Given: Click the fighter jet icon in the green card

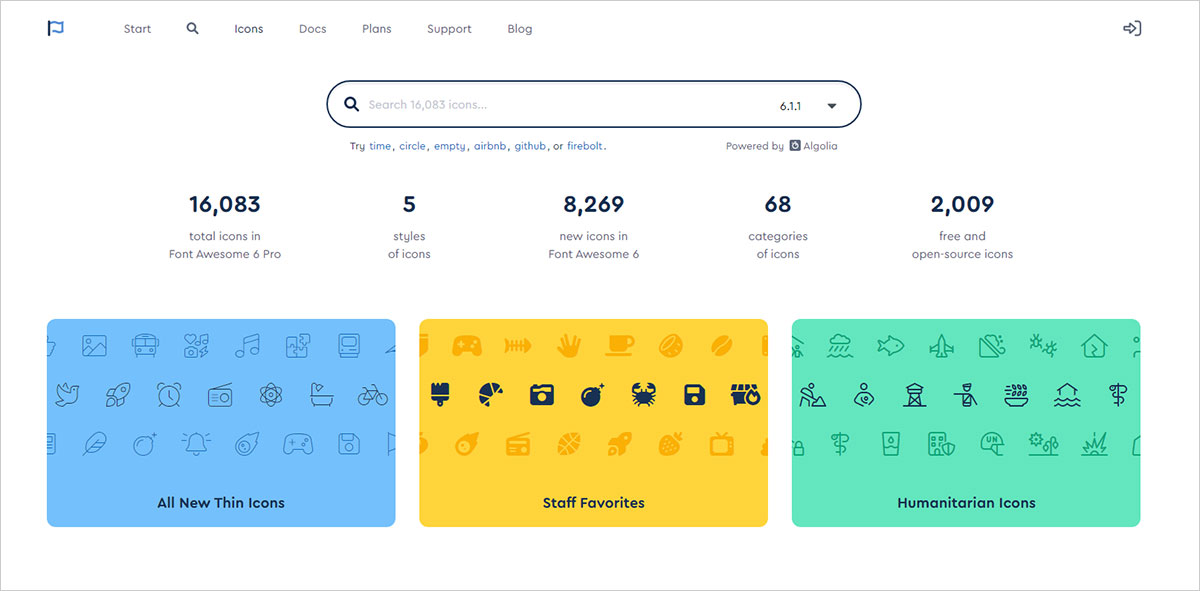Looking at the screenshot, I should coord(941,346).
